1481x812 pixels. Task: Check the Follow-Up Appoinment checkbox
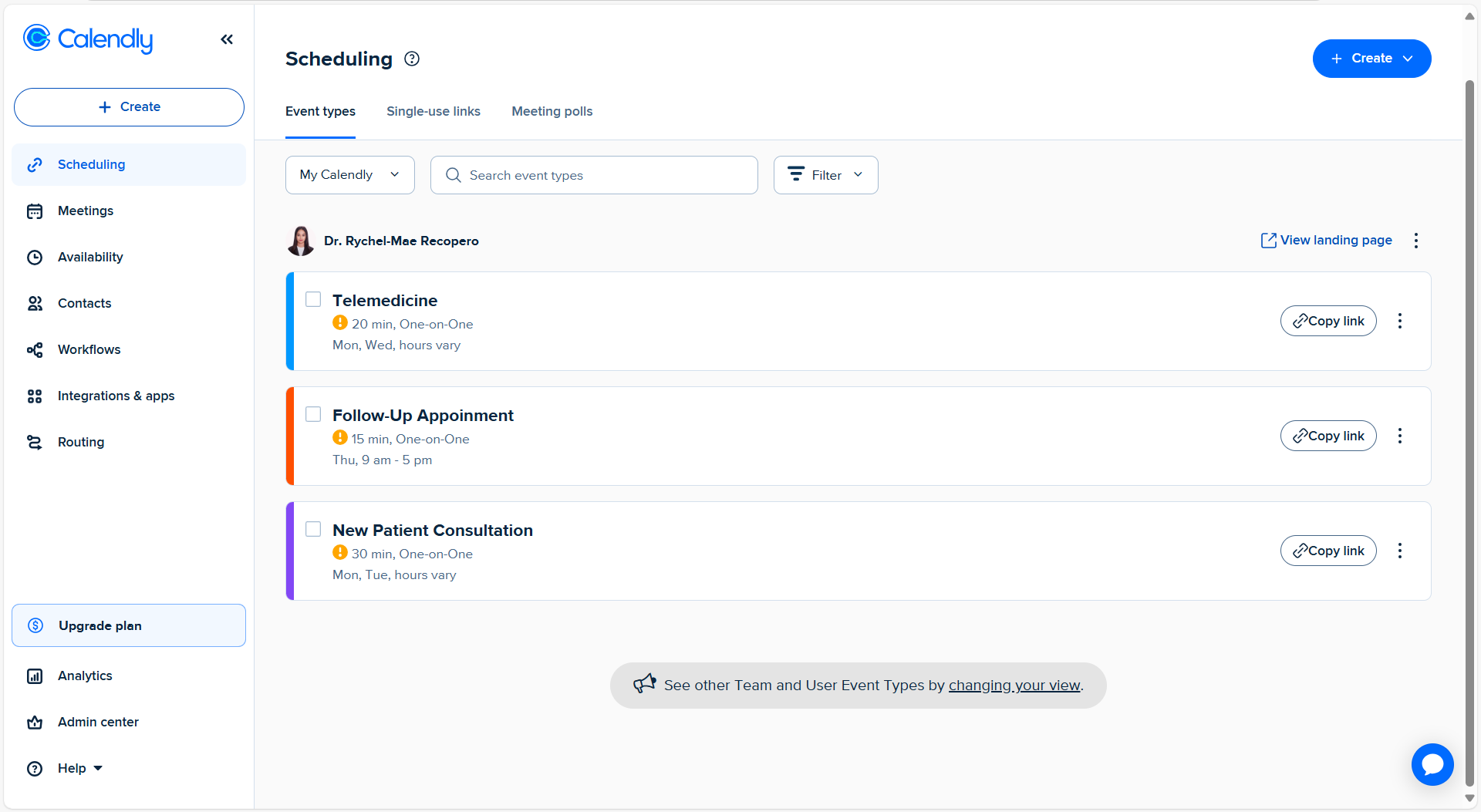(x=313, y=414)
